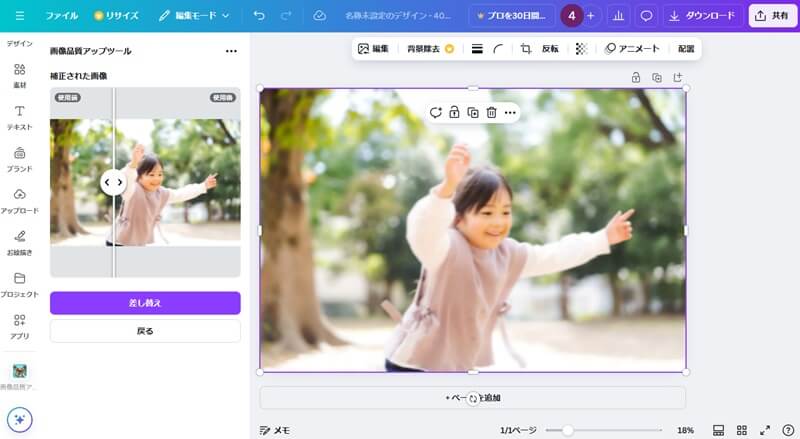Click the ダウンロード button
800x439 pixels.
702,16
